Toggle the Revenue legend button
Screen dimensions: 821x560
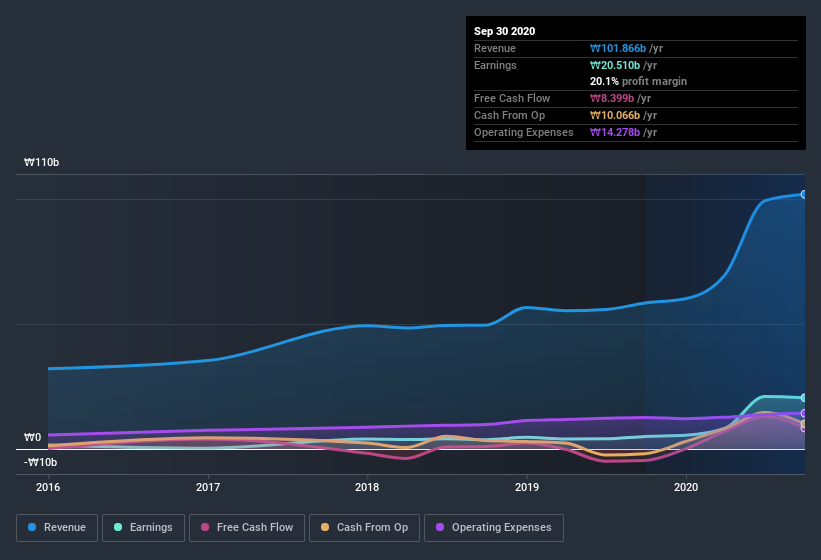click(x=57, y=528)
